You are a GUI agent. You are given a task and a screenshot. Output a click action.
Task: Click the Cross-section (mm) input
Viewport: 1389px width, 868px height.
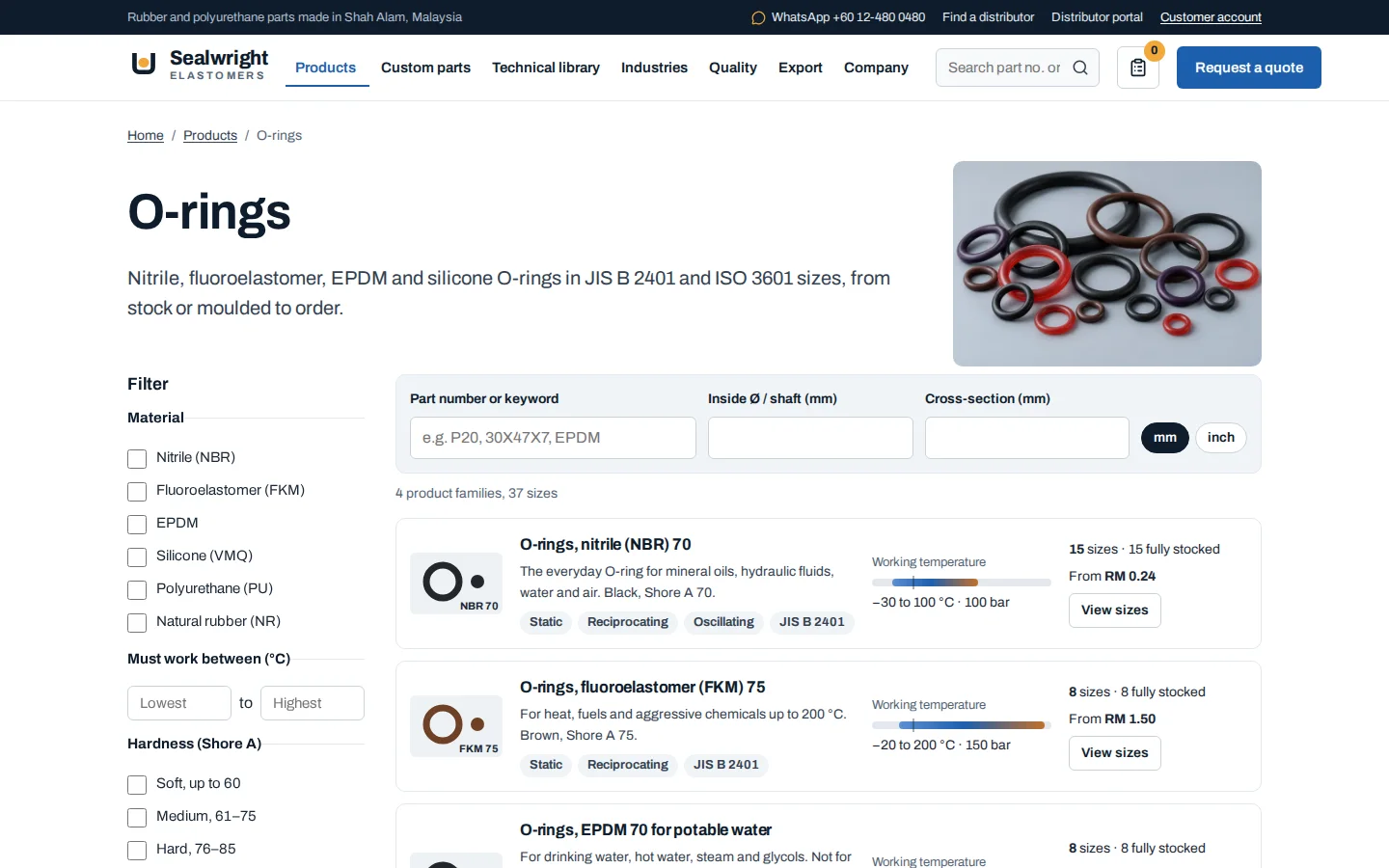click(1027, 438)
